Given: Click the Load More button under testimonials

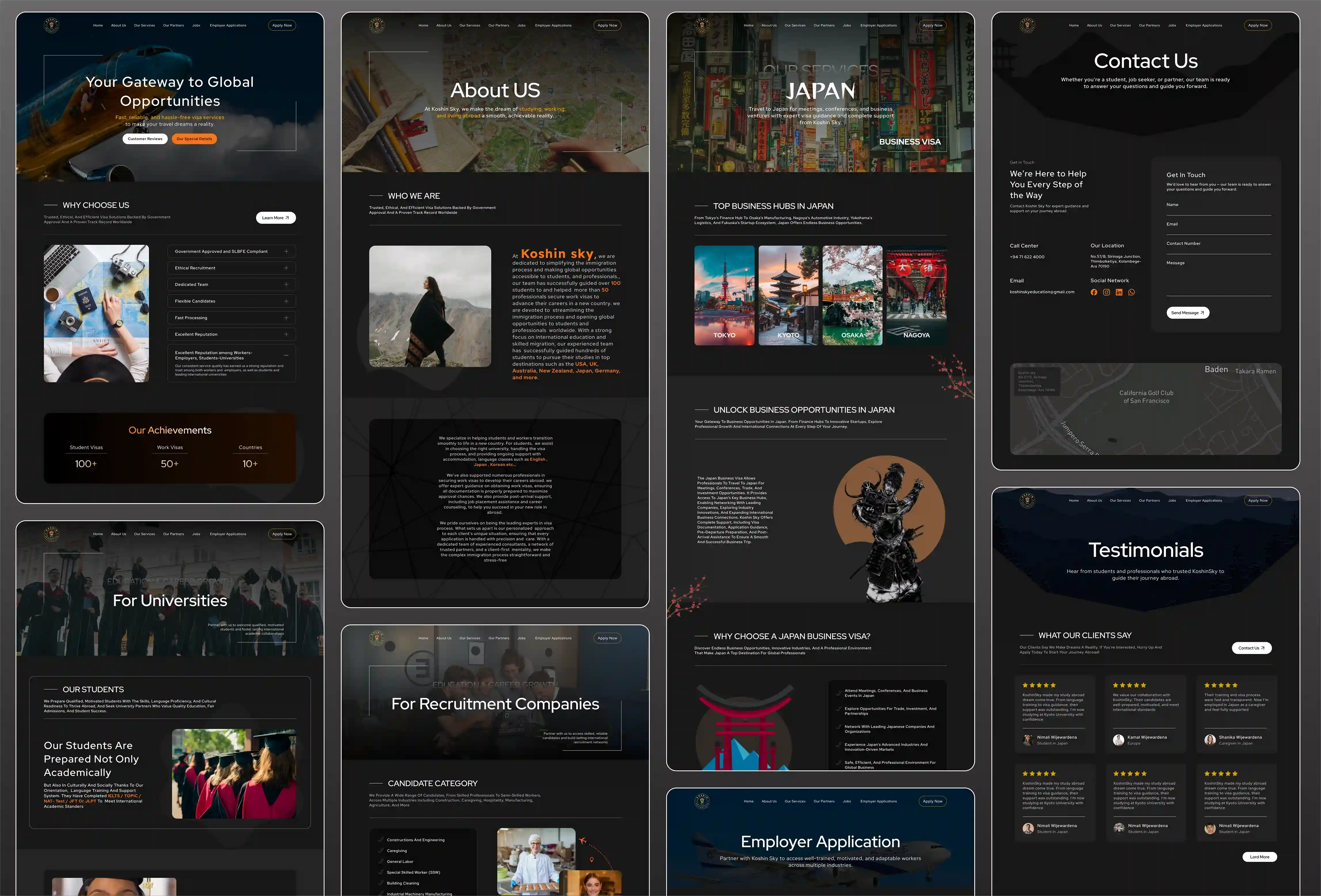Looking at the screenshot, I should click(x=1260, y=857).
